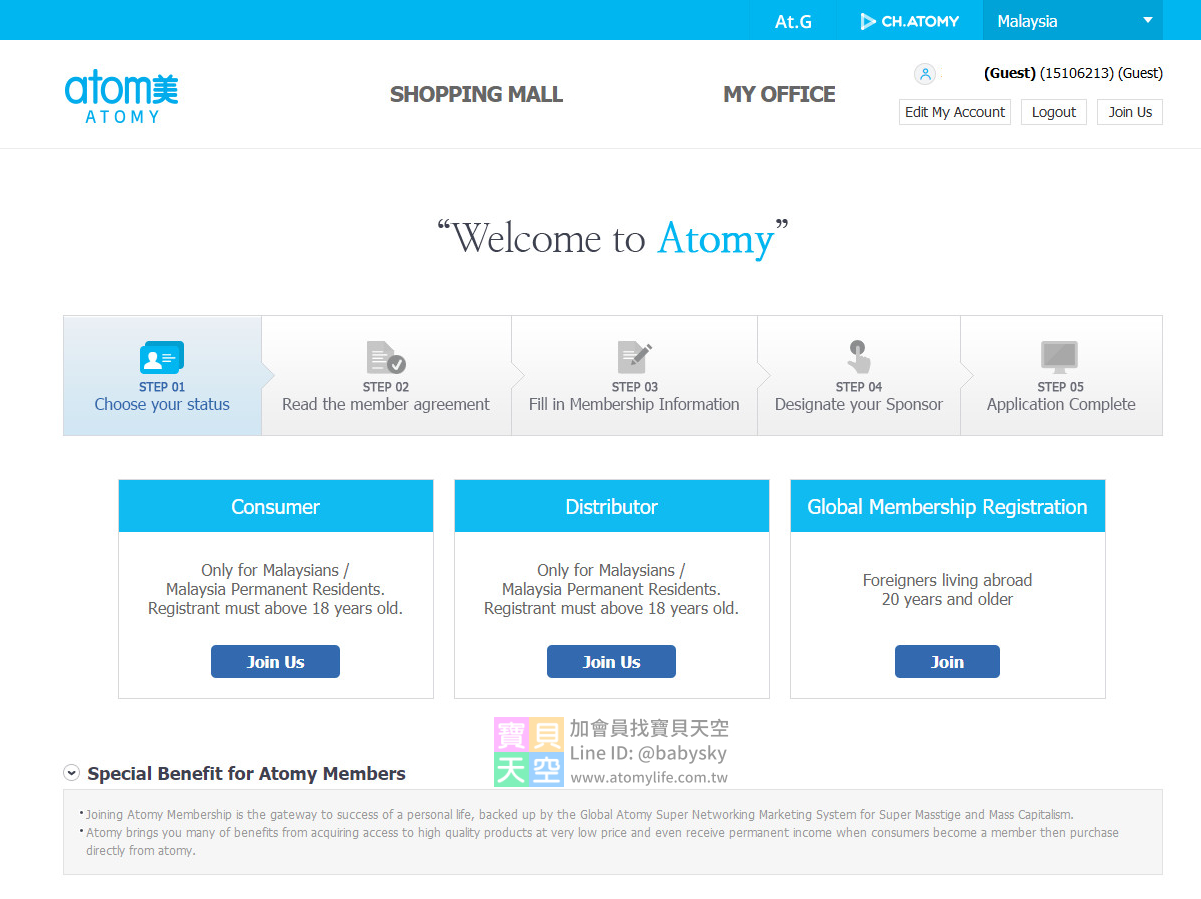Select the Choose your status step
The width and height of the screenshot is (1201, 899).
pyautogui.click(x=162, y=376)
